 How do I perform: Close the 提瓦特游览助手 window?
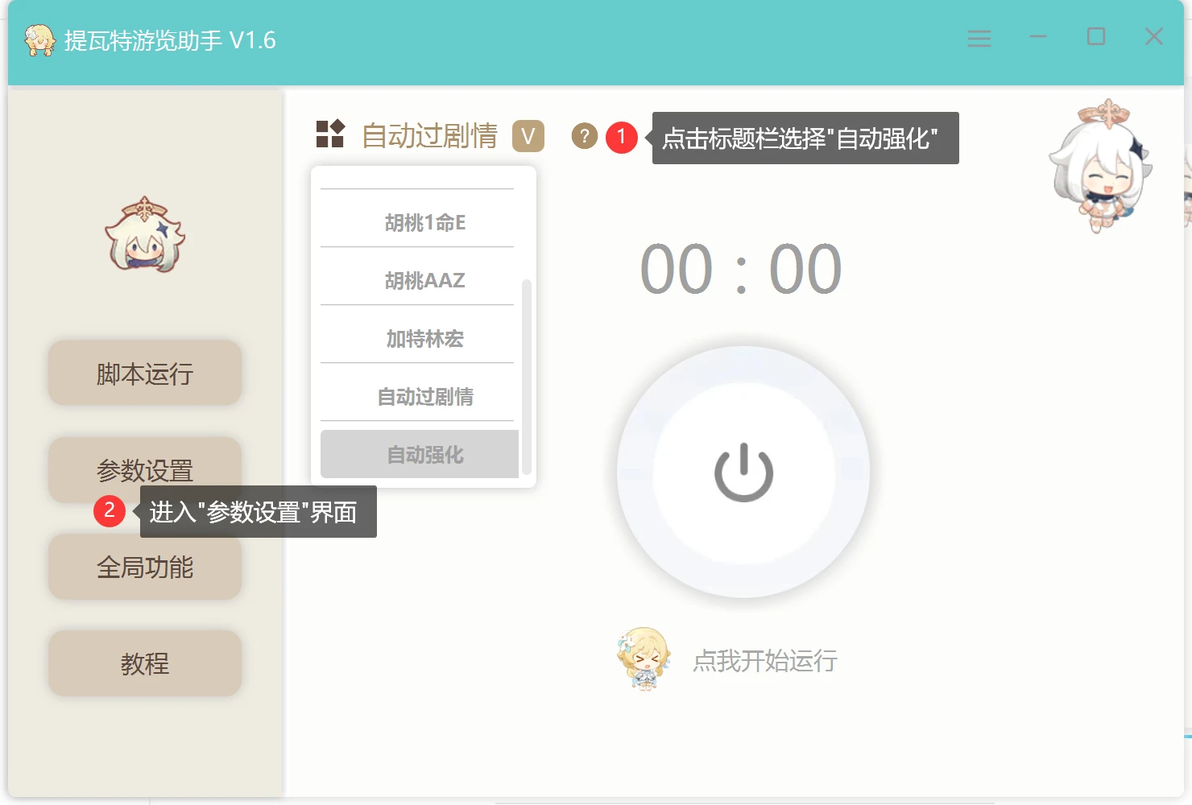click(x=1153, y=36)
